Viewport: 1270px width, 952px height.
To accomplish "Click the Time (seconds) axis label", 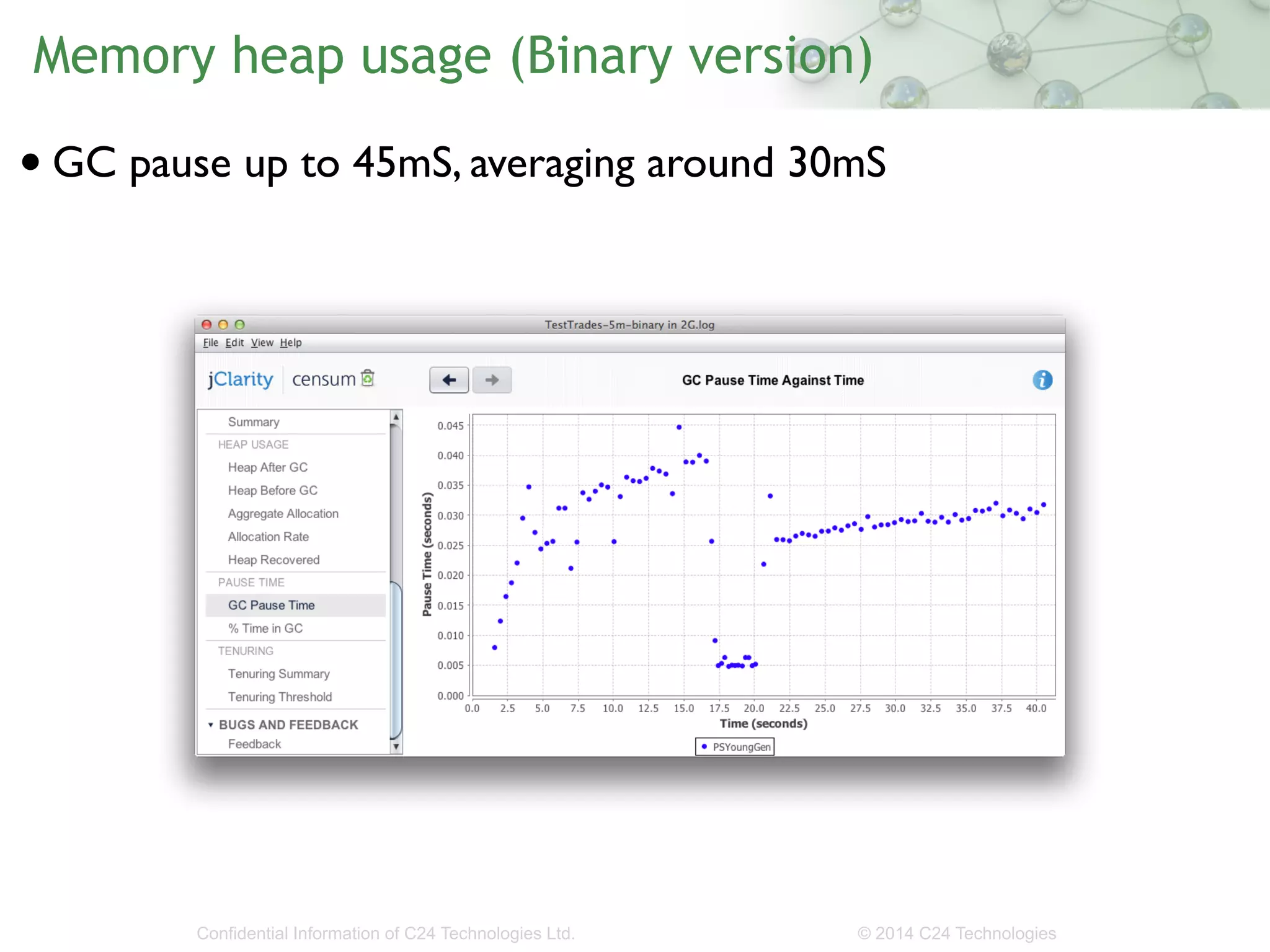I will [763, 724].
